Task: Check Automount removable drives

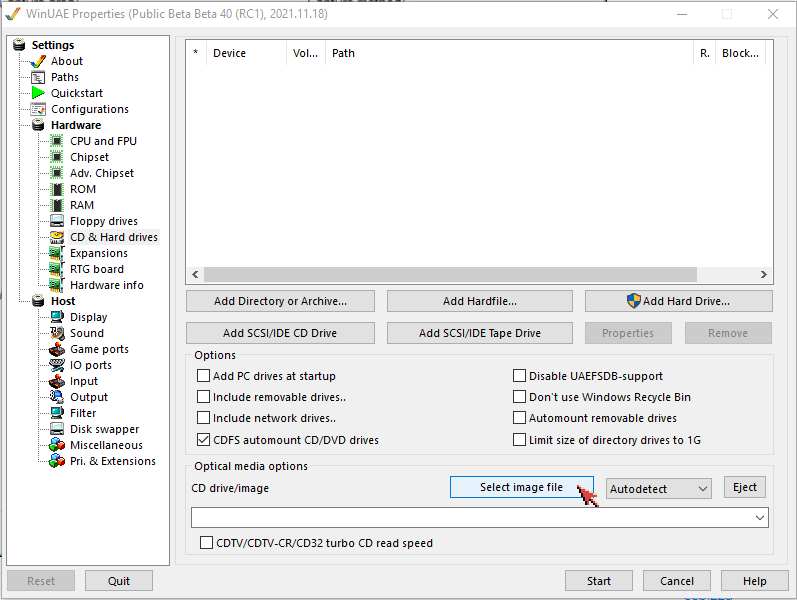Action: point(519,418)
